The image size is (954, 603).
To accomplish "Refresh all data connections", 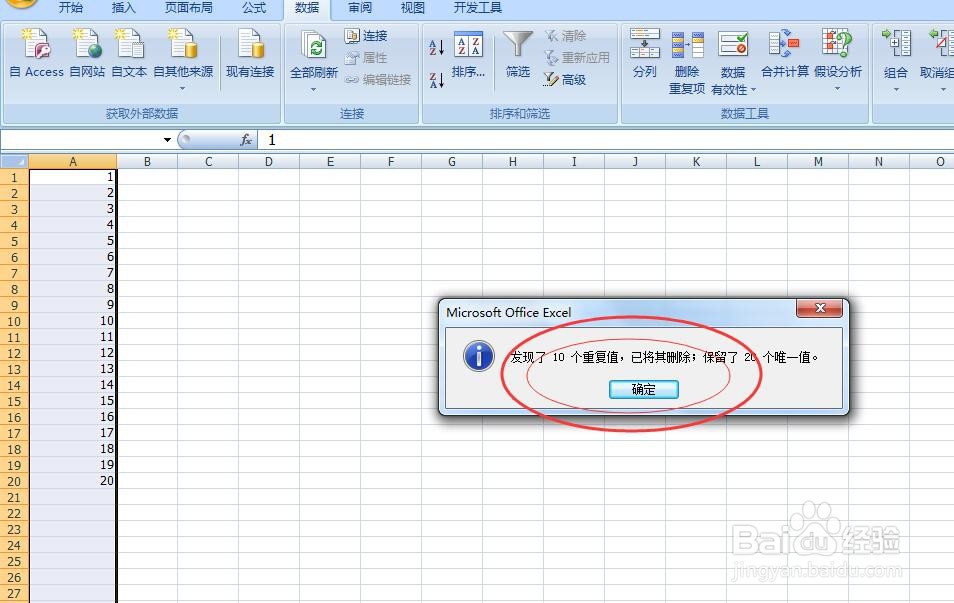I will [313, 50].
